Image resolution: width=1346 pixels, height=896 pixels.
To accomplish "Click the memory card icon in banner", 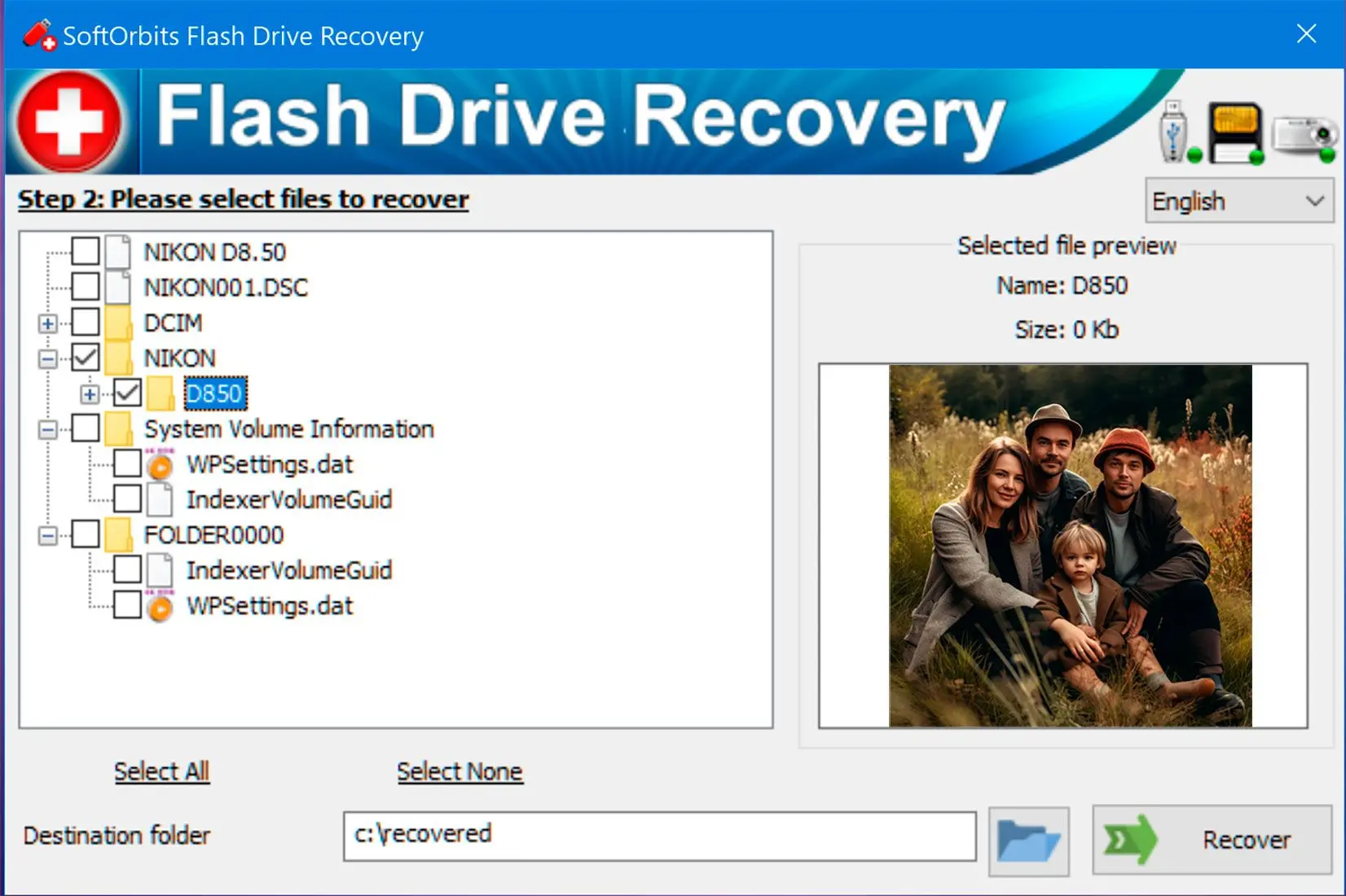I will (1235, 133).
